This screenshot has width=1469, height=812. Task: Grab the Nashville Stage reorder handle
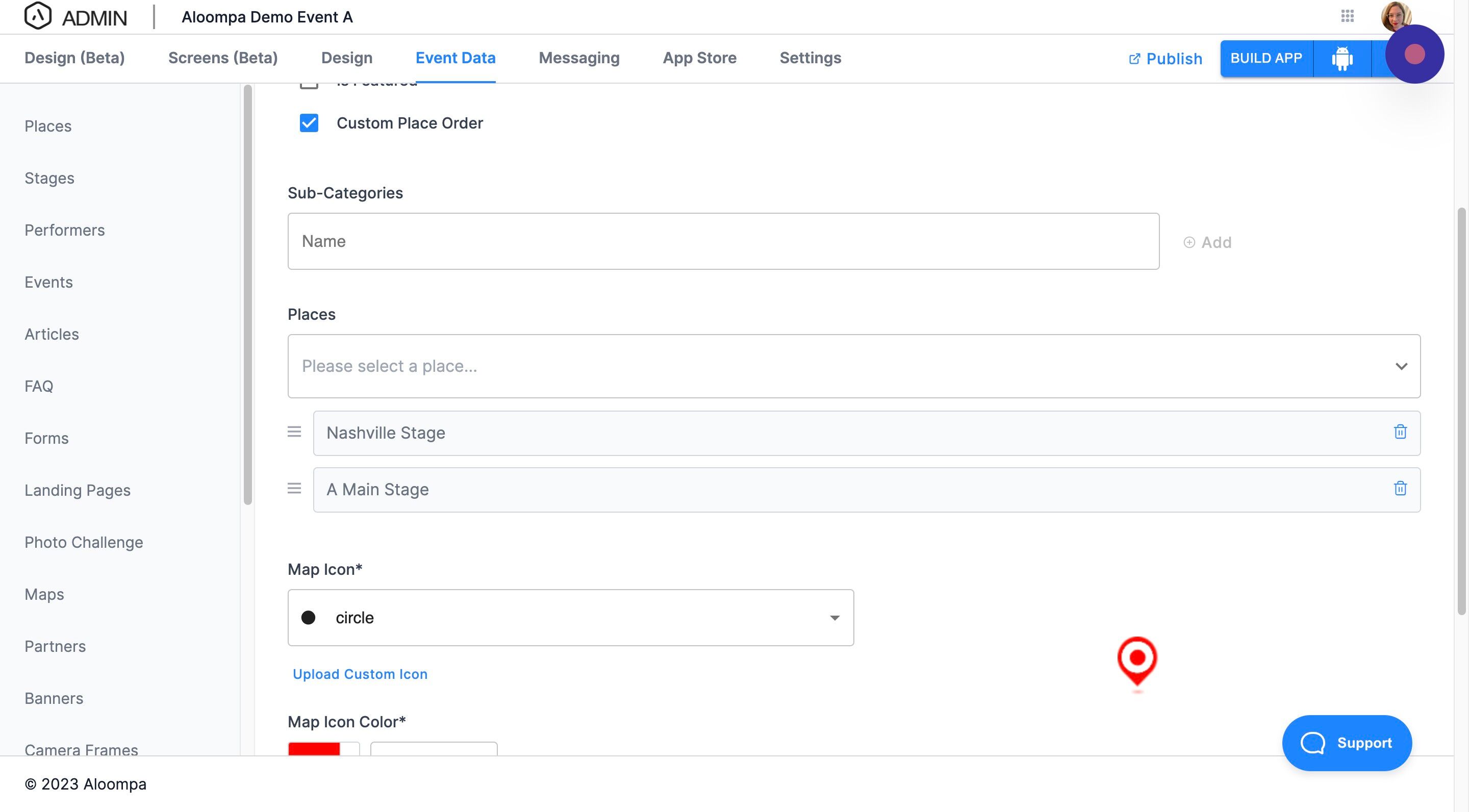coord(294,432)
